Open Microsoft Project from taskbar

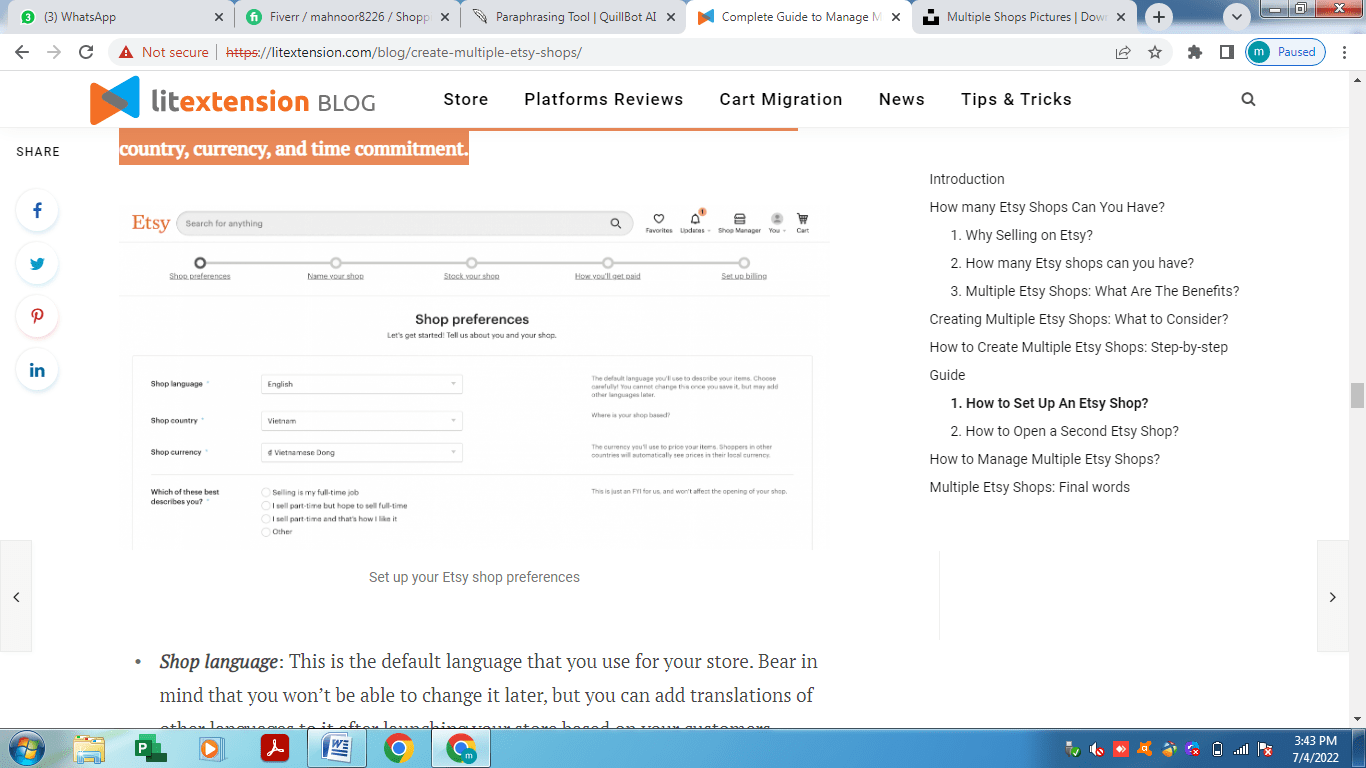point(150,748)
